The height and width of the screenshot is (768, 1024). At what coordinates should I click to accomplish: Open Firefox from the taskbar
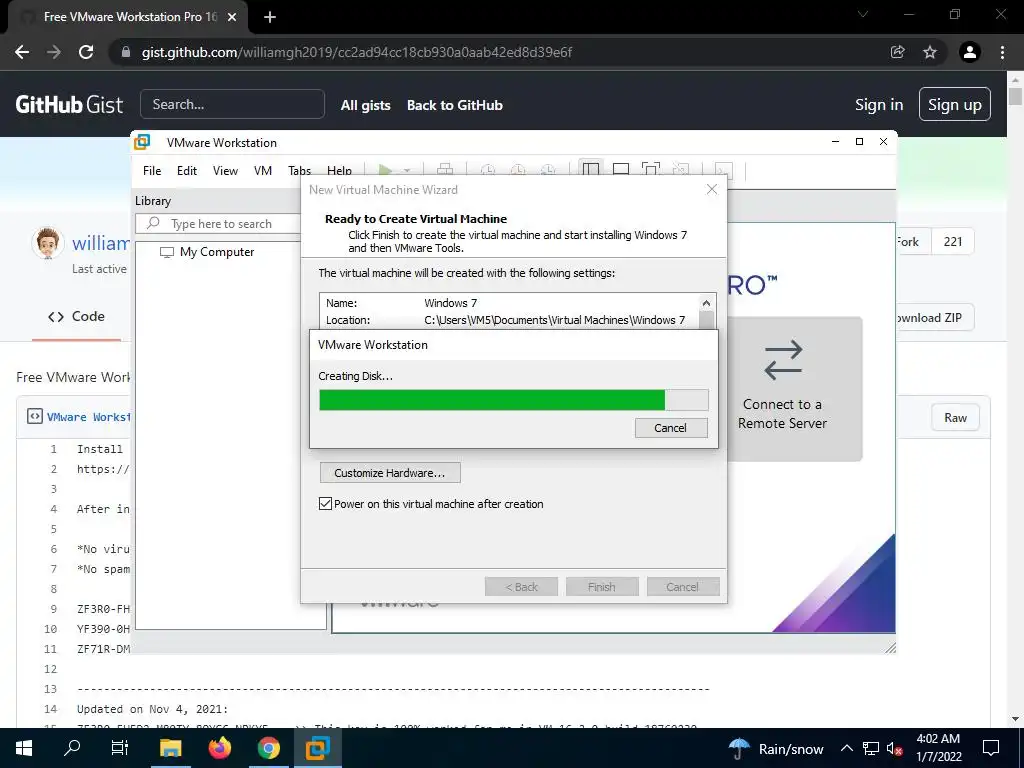pos(219,748)
